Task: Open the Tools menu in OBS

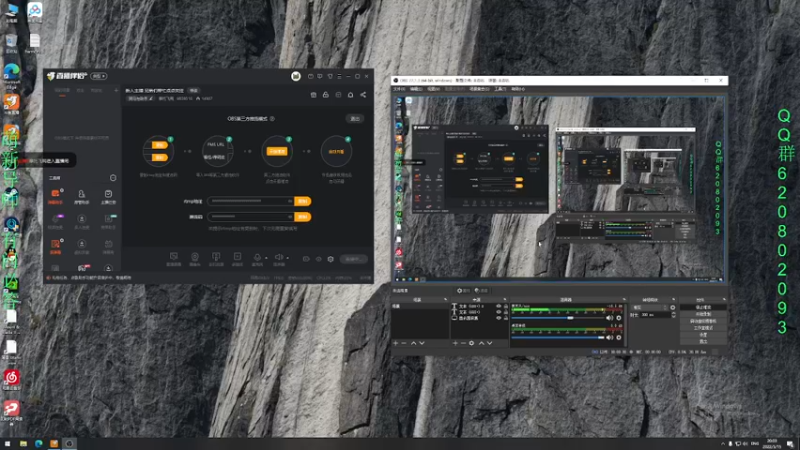Action: pos(500,89)
